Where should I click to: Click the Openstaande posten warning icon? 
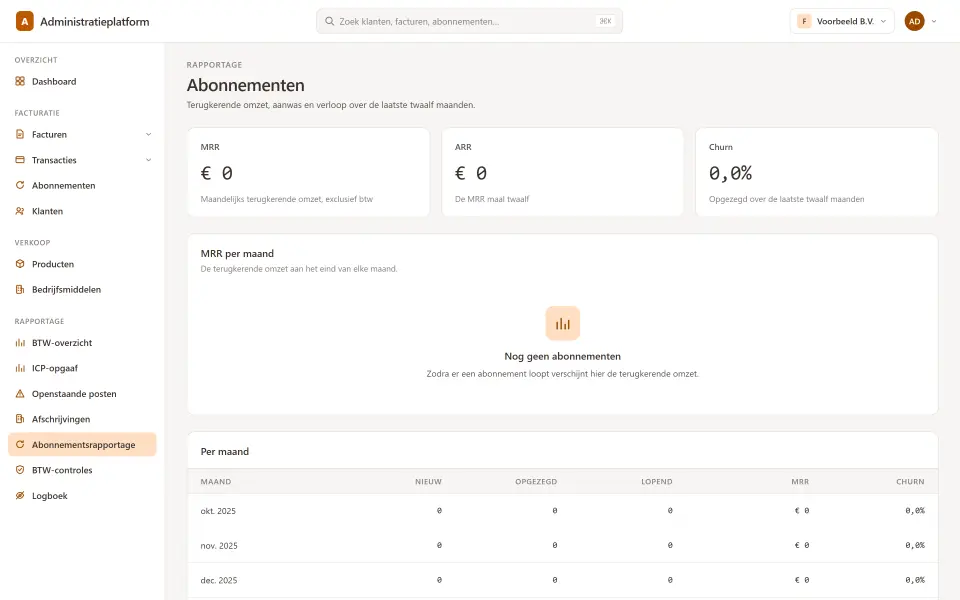coord(20,394)
